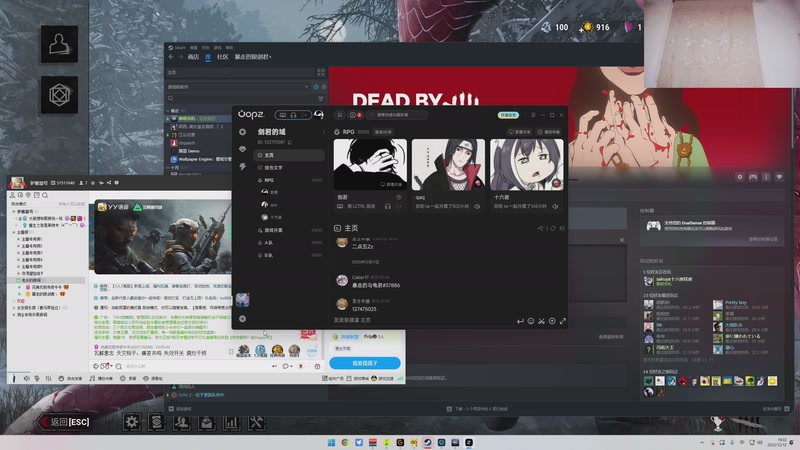Screen dimensions: 800x450
Task: Open the game settings gear on Steam page
Action: pos(740,177)
